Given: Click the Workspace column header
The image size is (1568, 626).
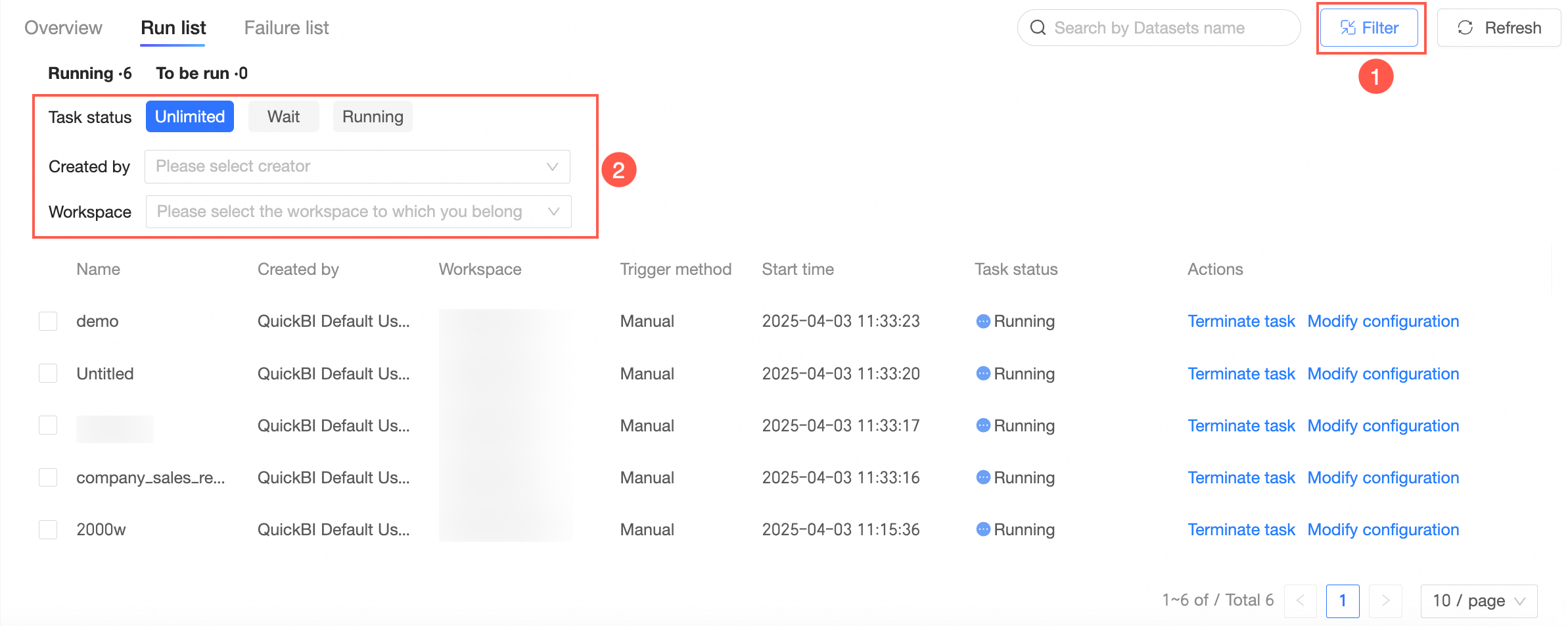Looking at the screenshot, I should click(x=480, y=269).
